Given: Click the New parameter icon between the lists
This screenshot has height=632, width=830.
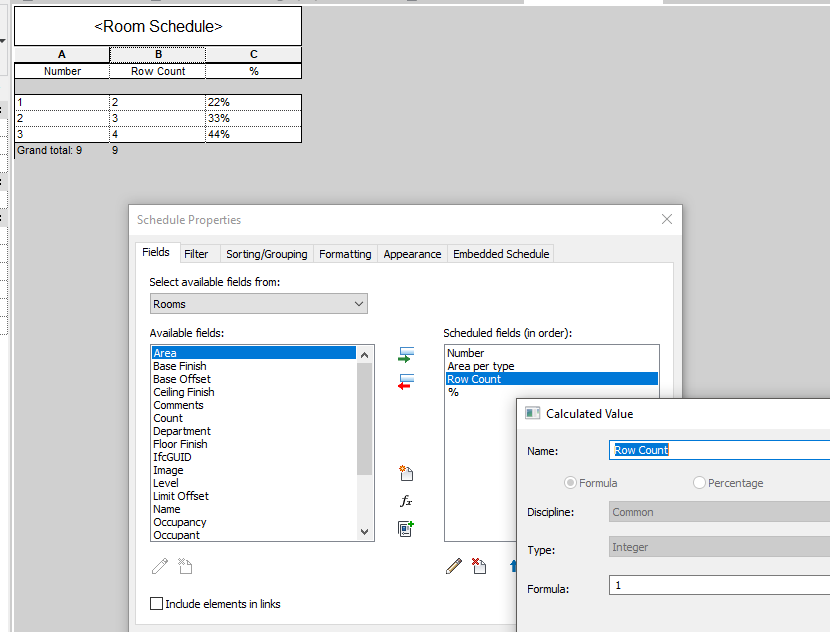Looking at the screenshot, I should click(x=406, y=473).
